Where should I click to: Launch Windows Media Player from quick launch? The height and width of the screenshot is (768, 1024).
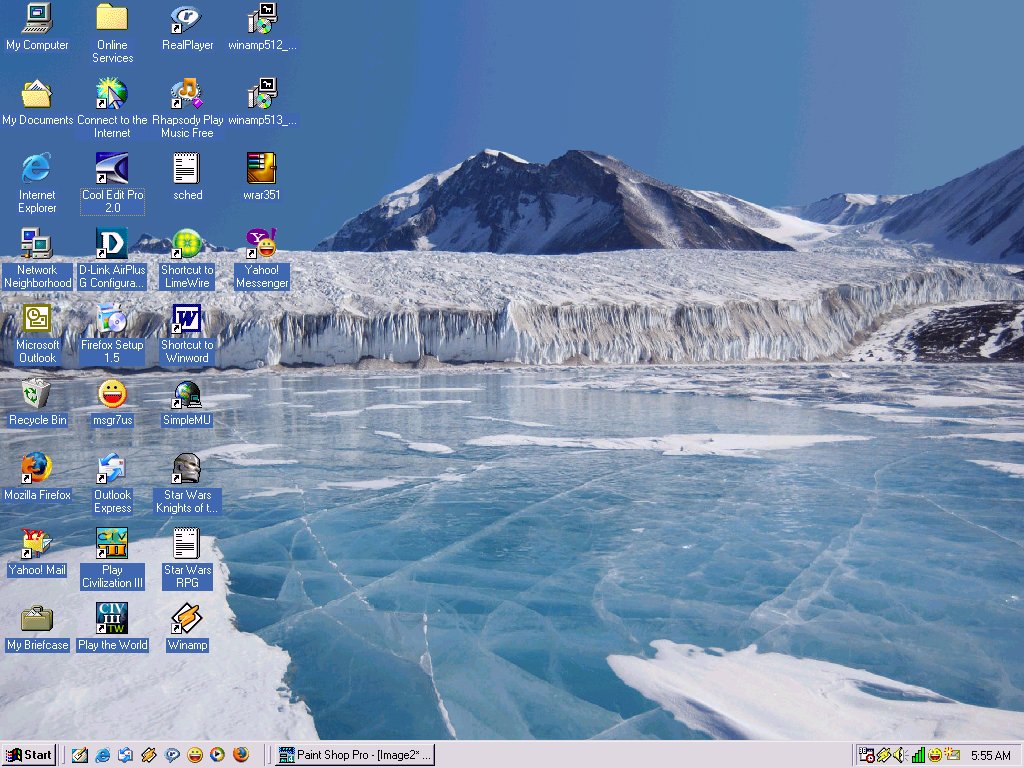pos(218,755)
